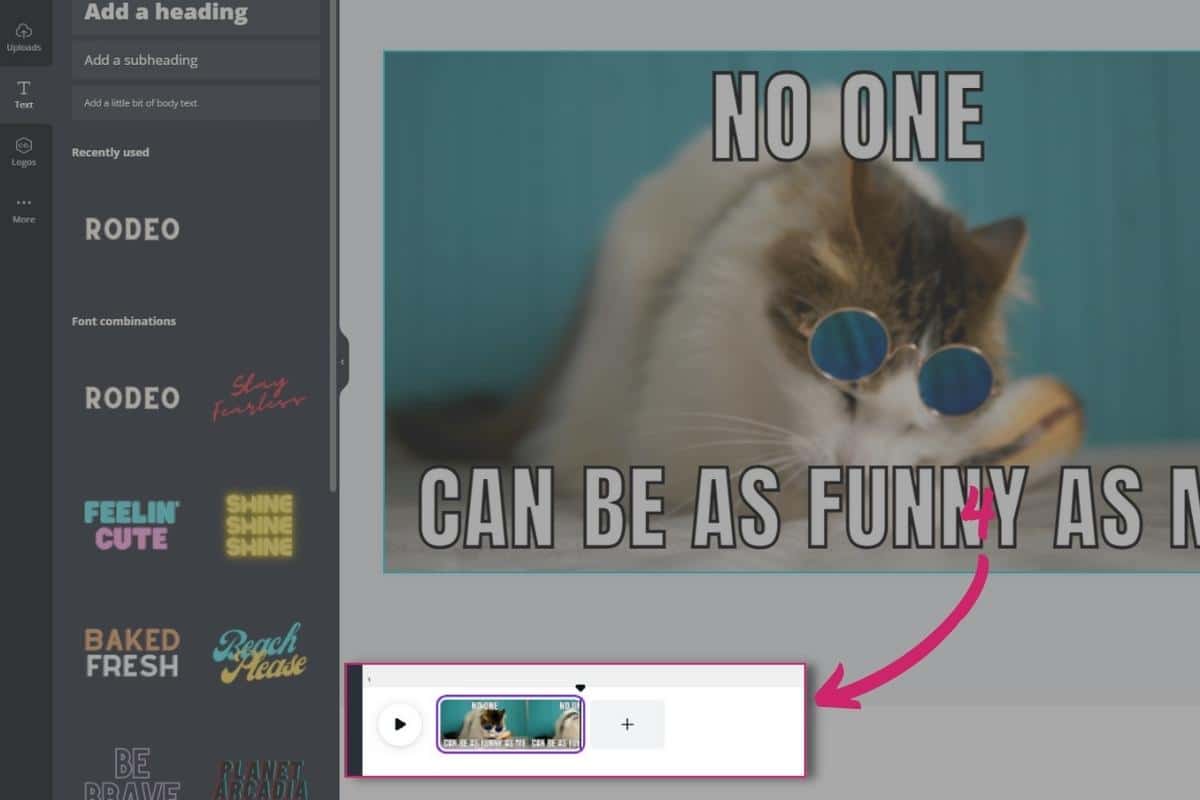The image size is (1200, 800).
Task: Open the More sidebar options
Action: pyautogui.click(x=24, y=209)
